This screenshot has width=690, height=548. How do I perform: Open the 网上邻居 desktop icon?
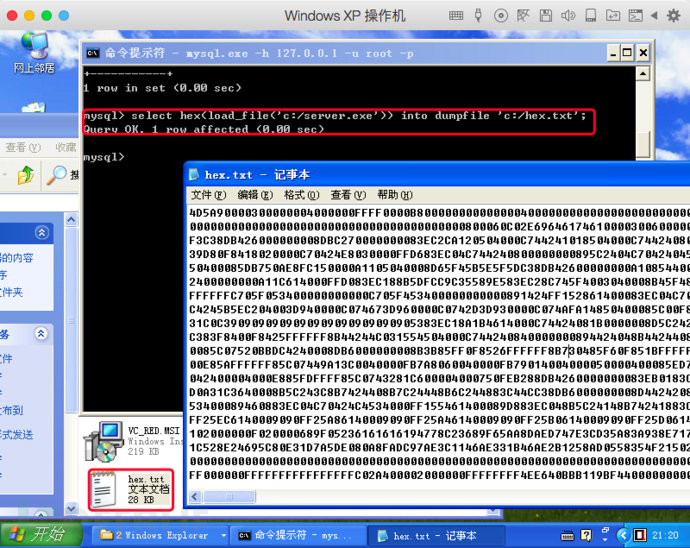tap(34, 53)
